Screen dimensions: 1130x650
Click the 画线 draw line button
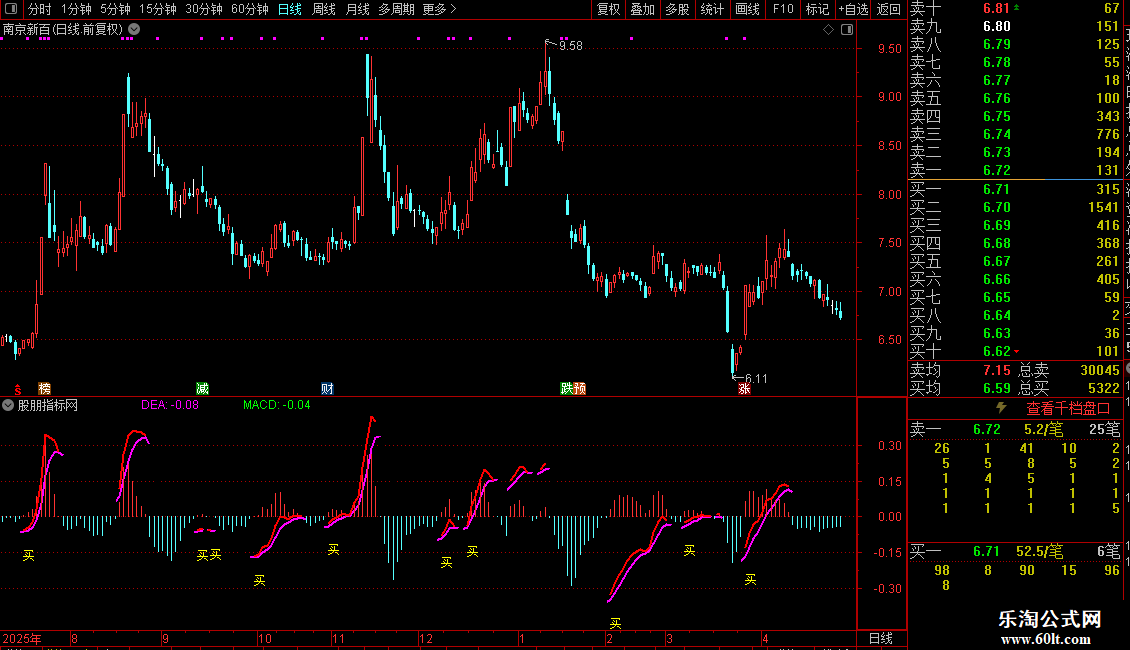[747, 9]
